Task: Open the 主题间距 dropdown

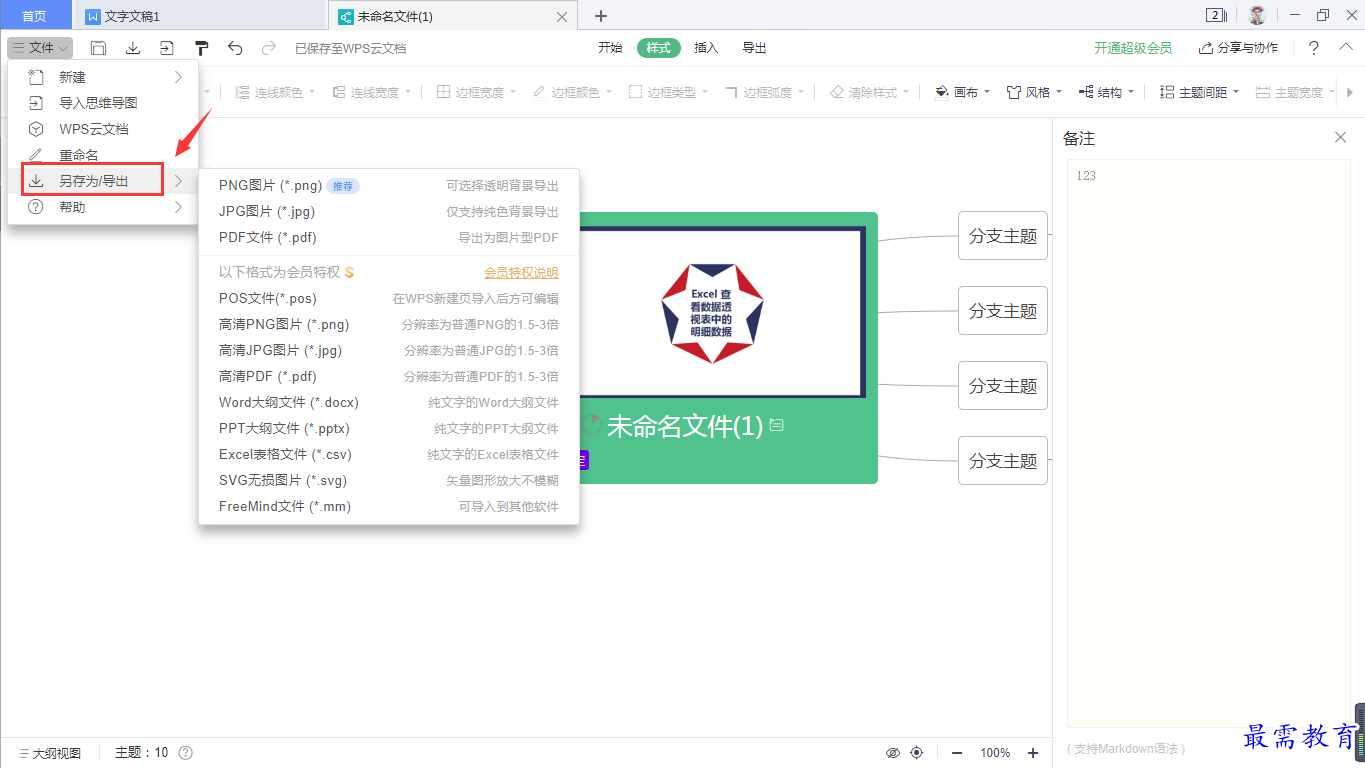Action: click(x=1199, y=92)
